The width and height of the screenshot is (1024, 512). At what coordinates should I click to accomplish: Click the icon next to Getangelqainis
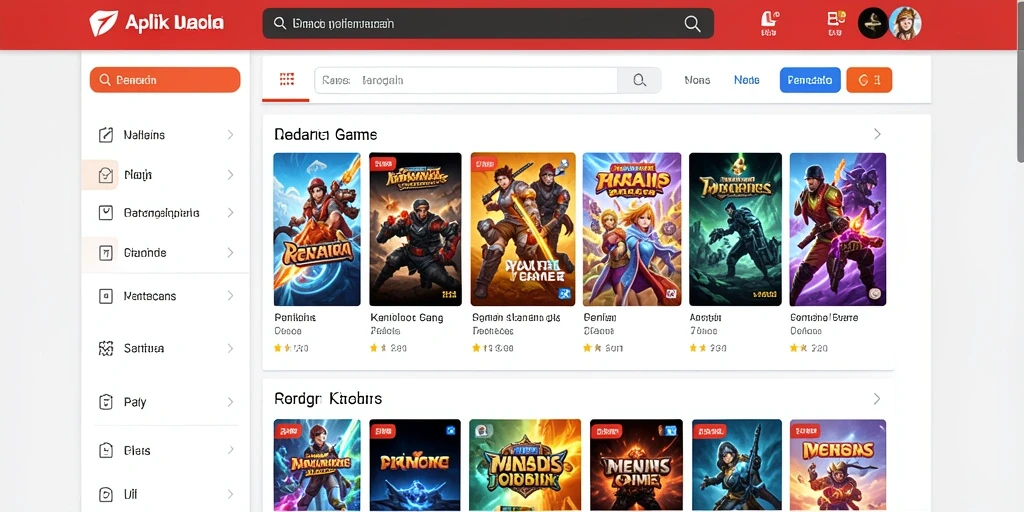point(106,213)
